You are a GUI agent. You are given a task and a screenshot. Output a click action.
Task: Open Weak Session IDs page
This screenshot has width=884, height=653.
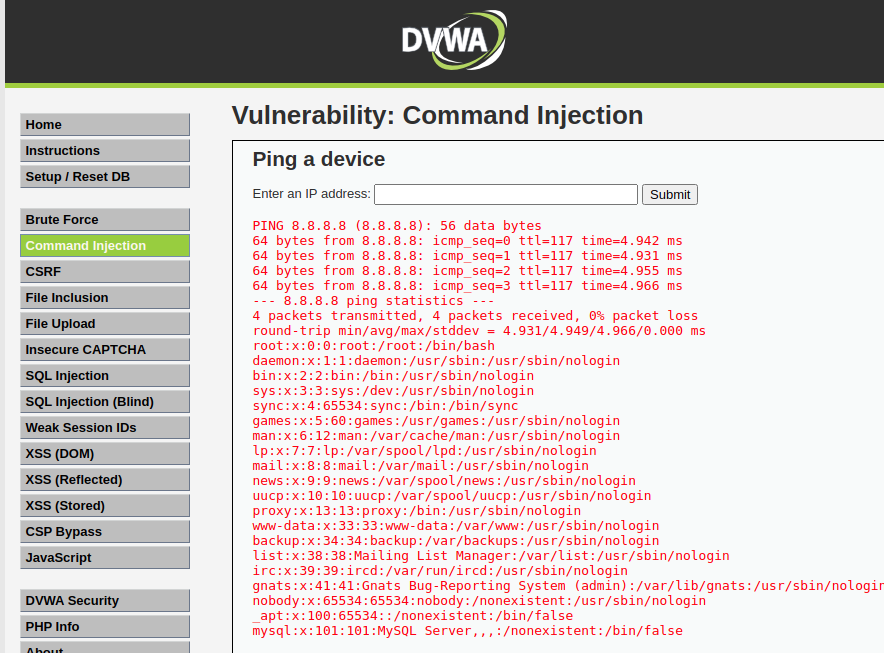pos(104,428)
